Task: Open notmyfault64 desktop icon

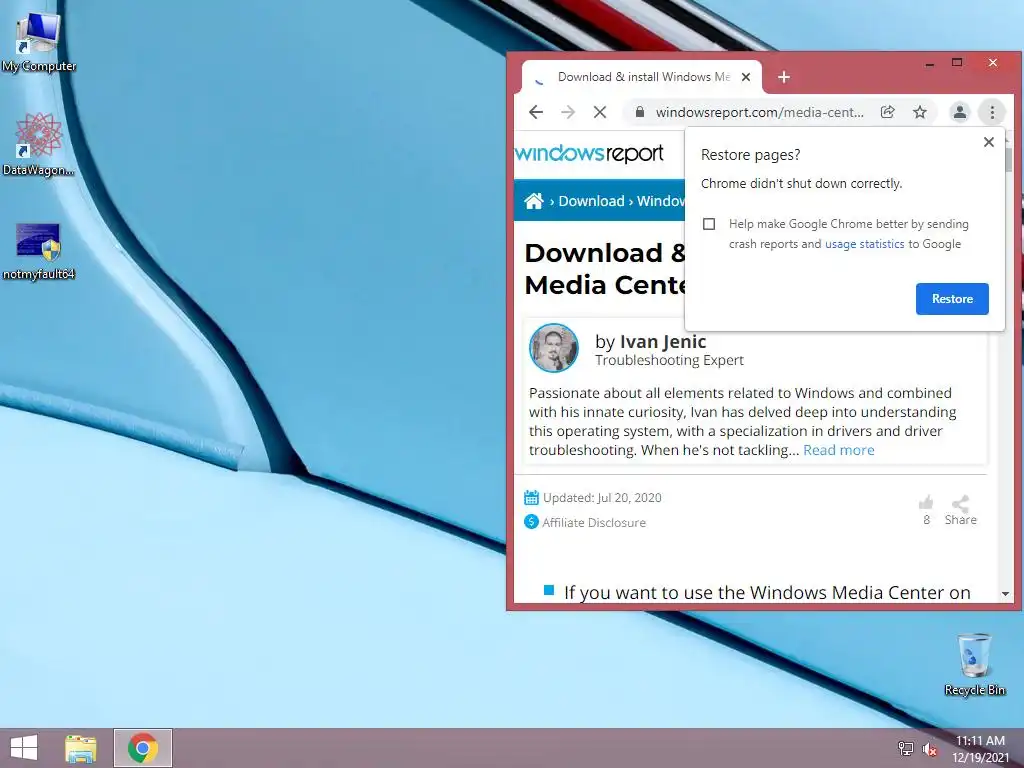Action: tap(39, 251)
